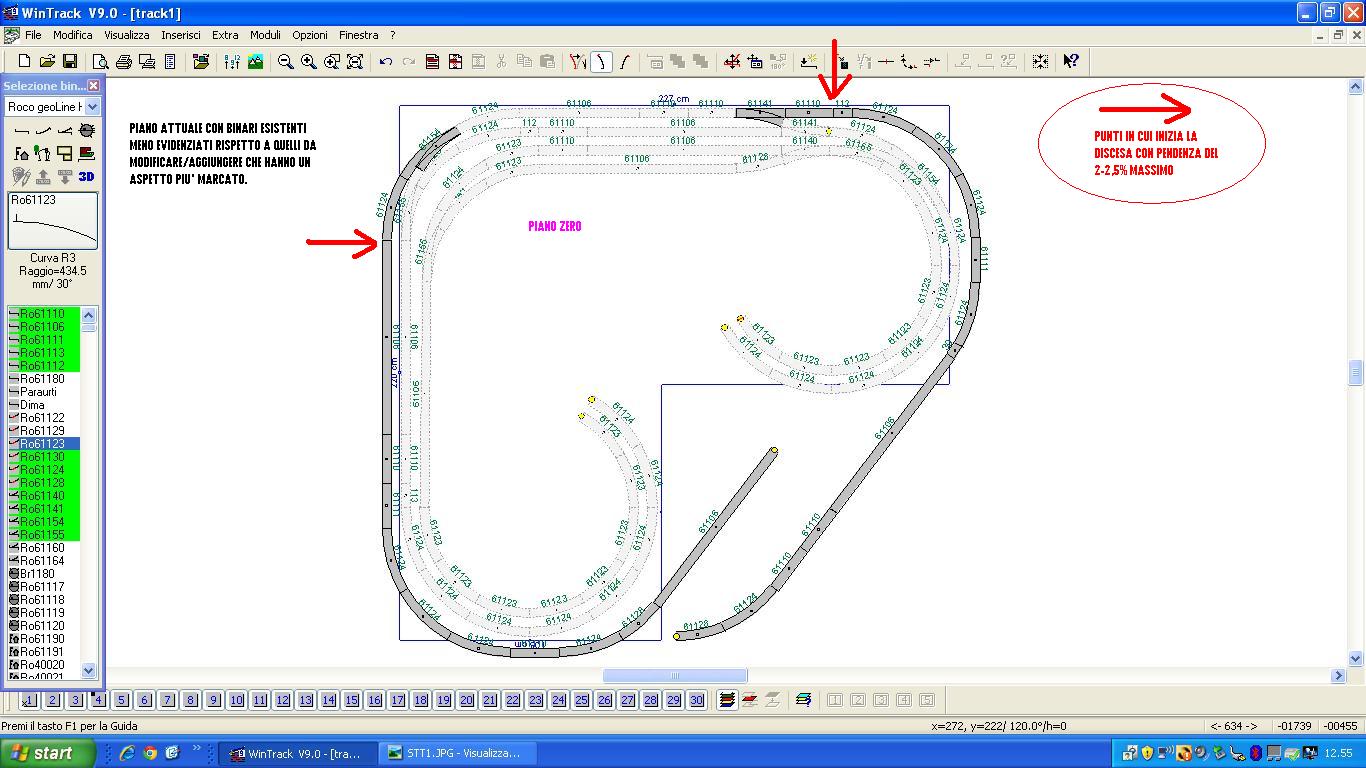
Task: Select Ro61110 in track list
Action: (x=44, y=314)
